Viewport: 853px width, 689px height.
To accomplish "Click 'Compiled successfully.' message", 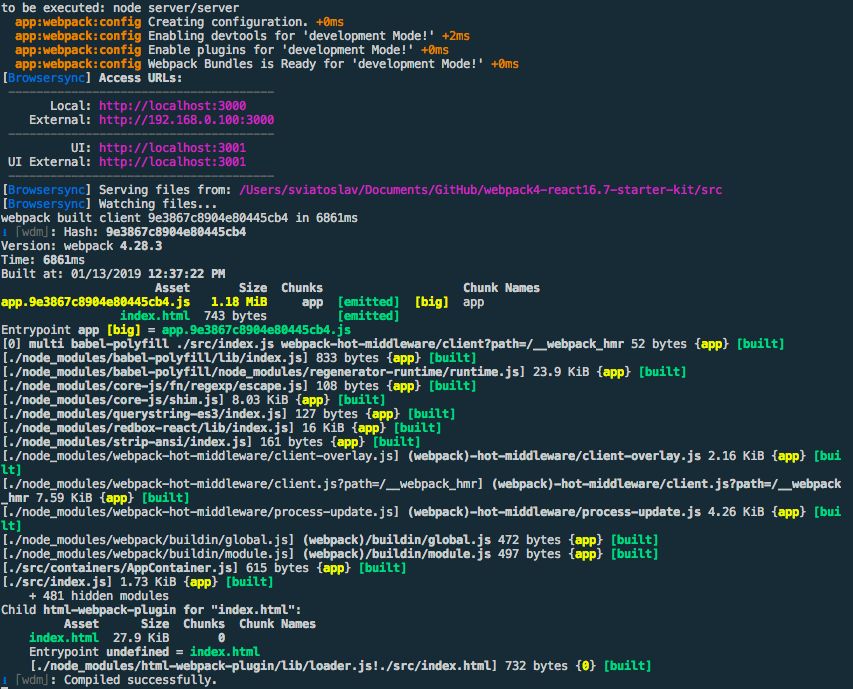I will [x=140, y=680].
